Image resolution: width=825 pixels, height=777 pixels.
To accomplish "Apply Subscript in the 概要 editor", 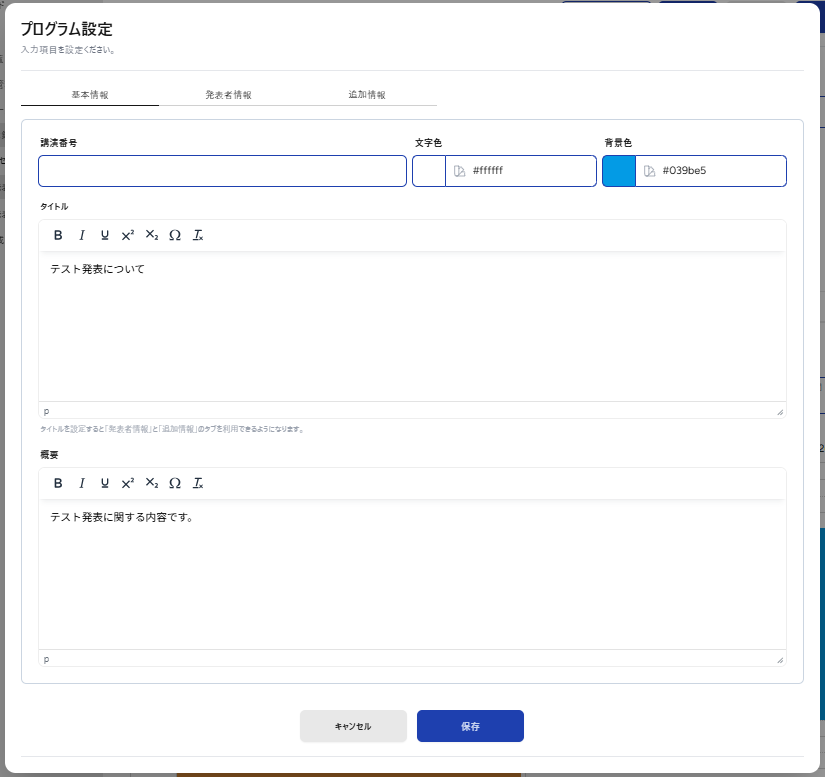I will 152,483.
